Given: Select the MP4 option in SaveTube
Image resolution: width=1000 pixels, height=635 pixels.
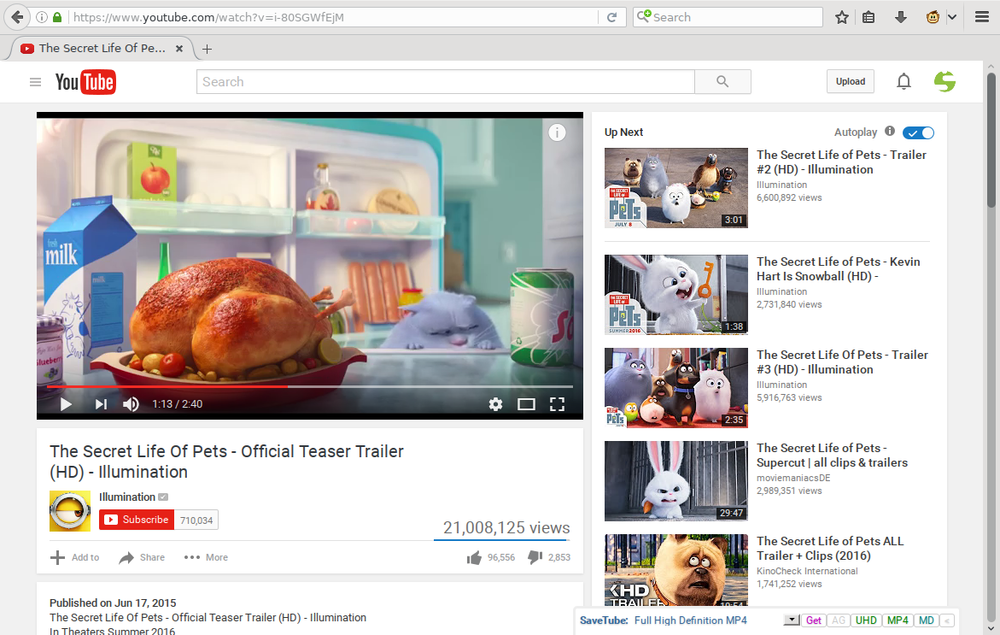Looking at the screenshot, I should 897,620.
